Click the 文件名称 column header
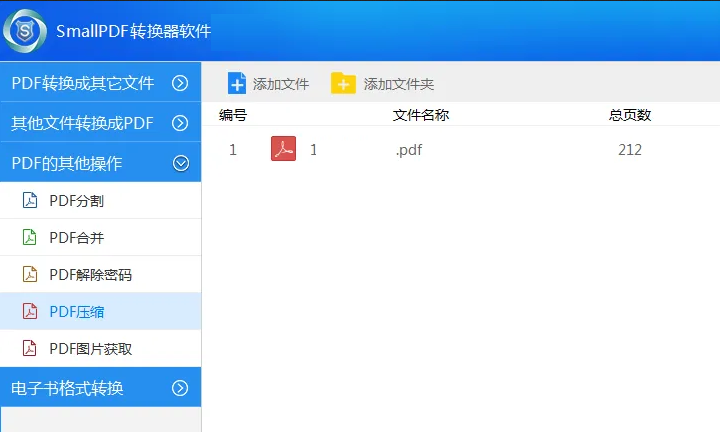 [421, 115]
